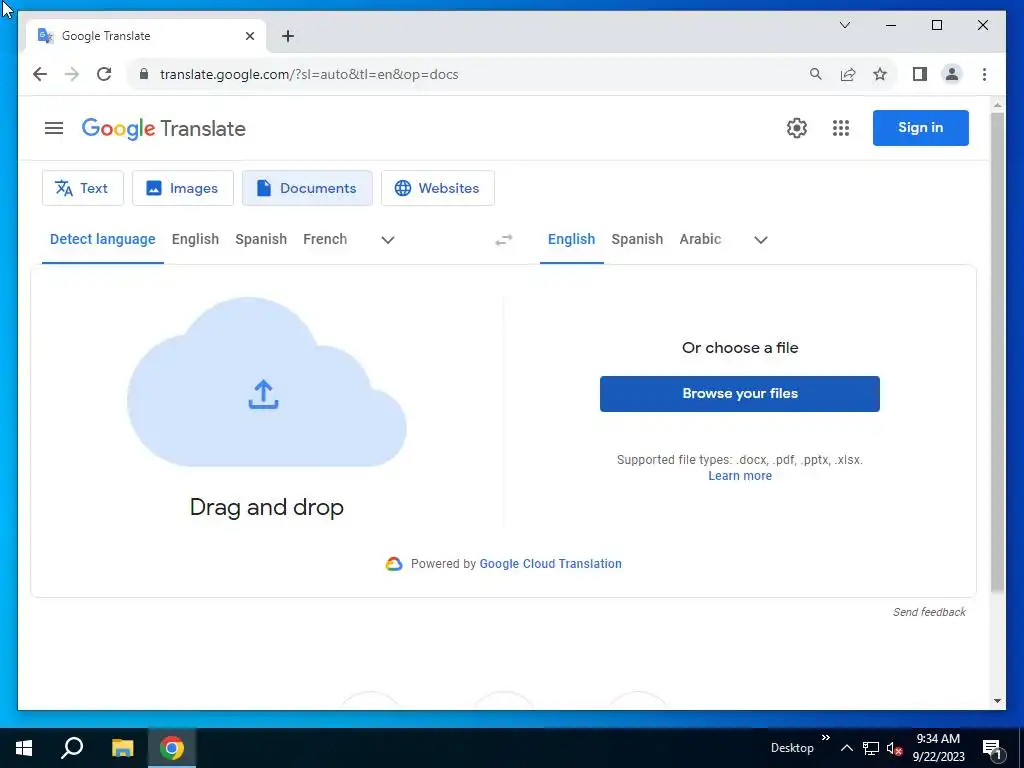Switch to the Text translation mode

pos(82,188)
